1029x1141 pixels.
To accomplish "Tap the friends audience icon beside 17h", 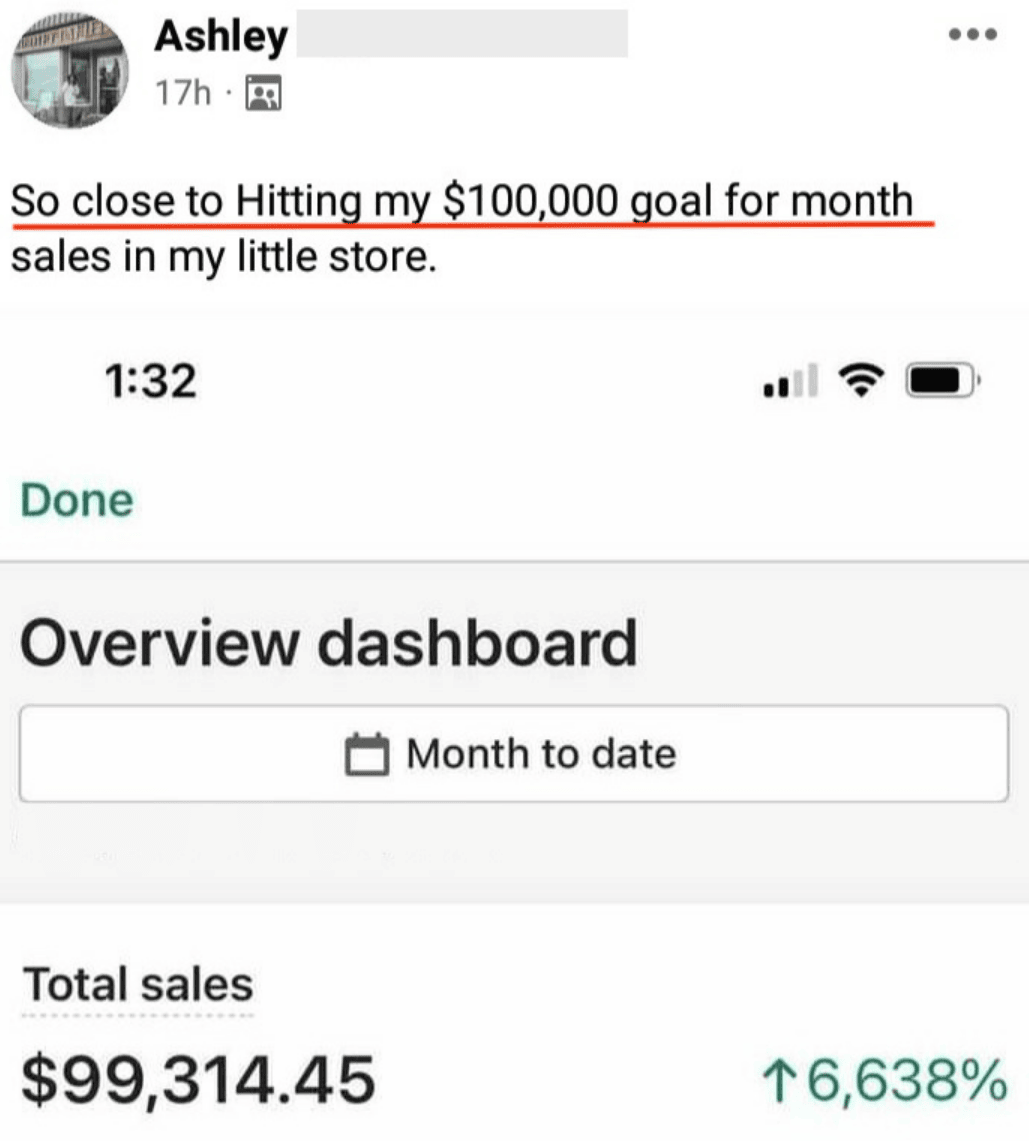I will point(263,92).
